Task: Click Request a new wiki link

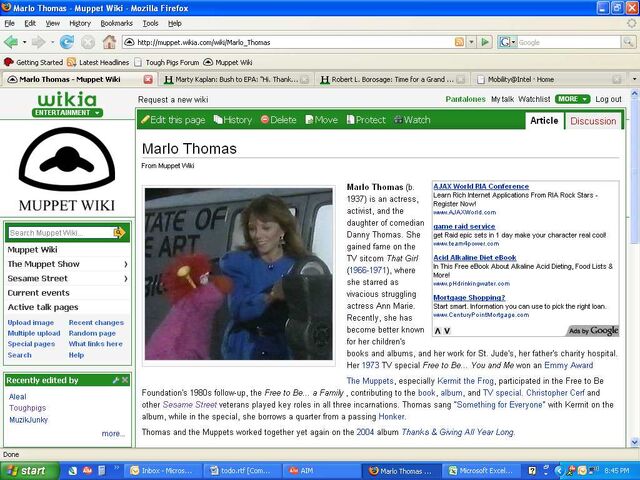Action: (173, 100)
